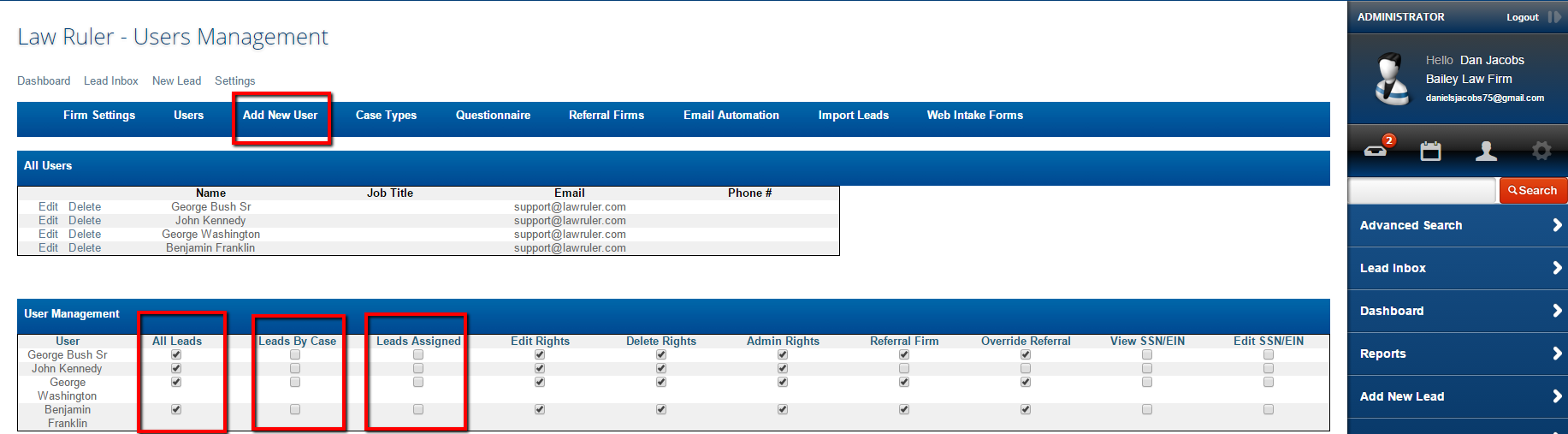Open the settings gear icon
The height and width of the screenshot is (434, 1568).
point(1541,152)
